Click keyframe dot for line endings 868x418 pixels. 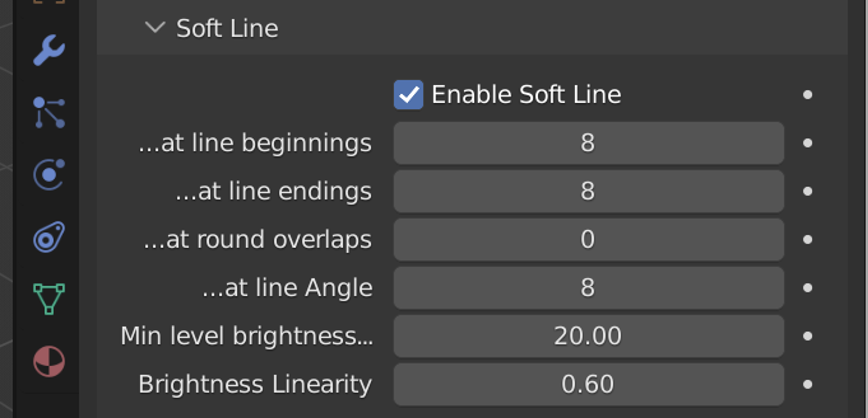point(807,191)
